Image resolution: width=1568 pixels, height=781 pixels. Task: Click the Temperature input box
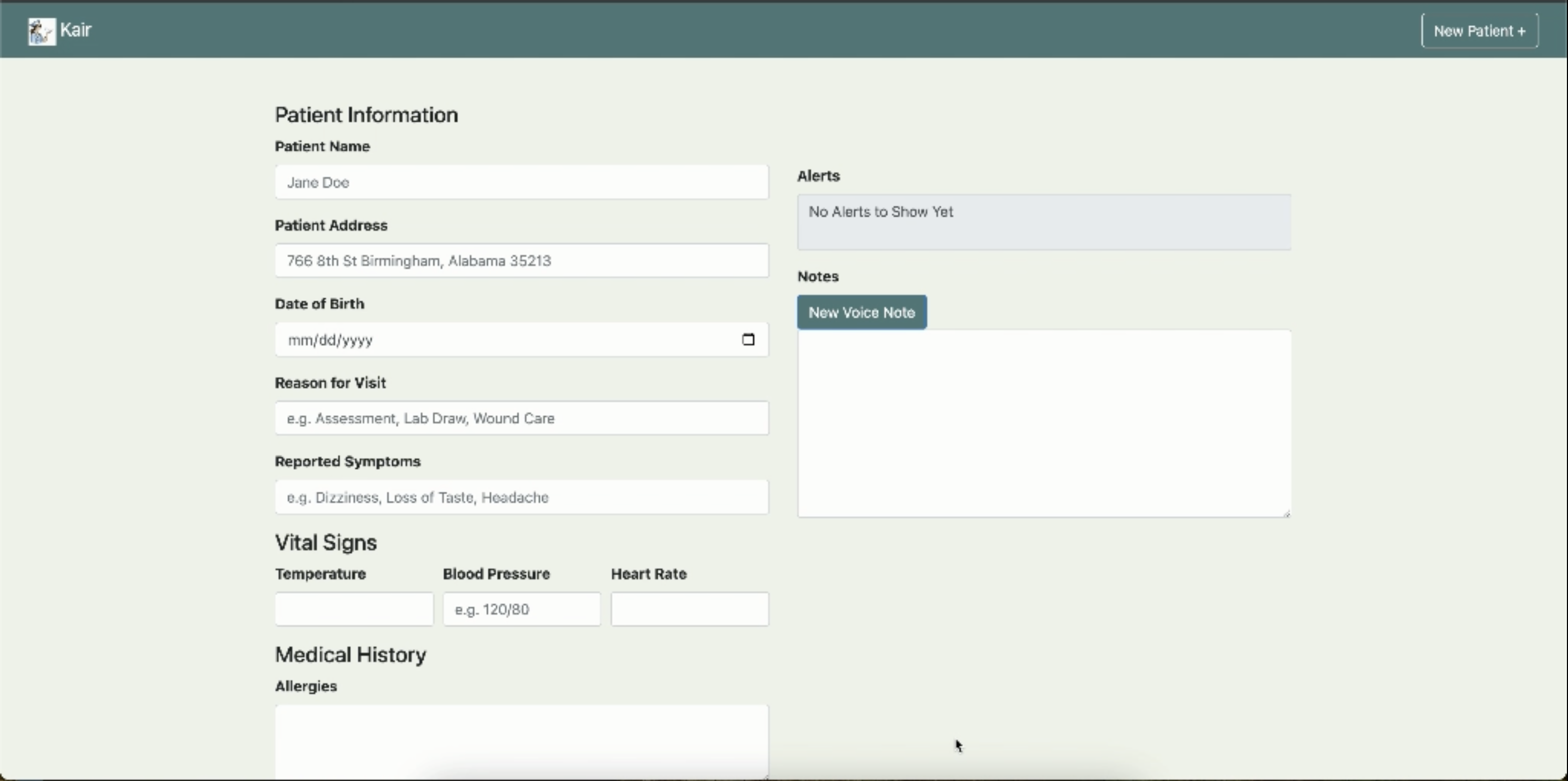tap(354, 609)
